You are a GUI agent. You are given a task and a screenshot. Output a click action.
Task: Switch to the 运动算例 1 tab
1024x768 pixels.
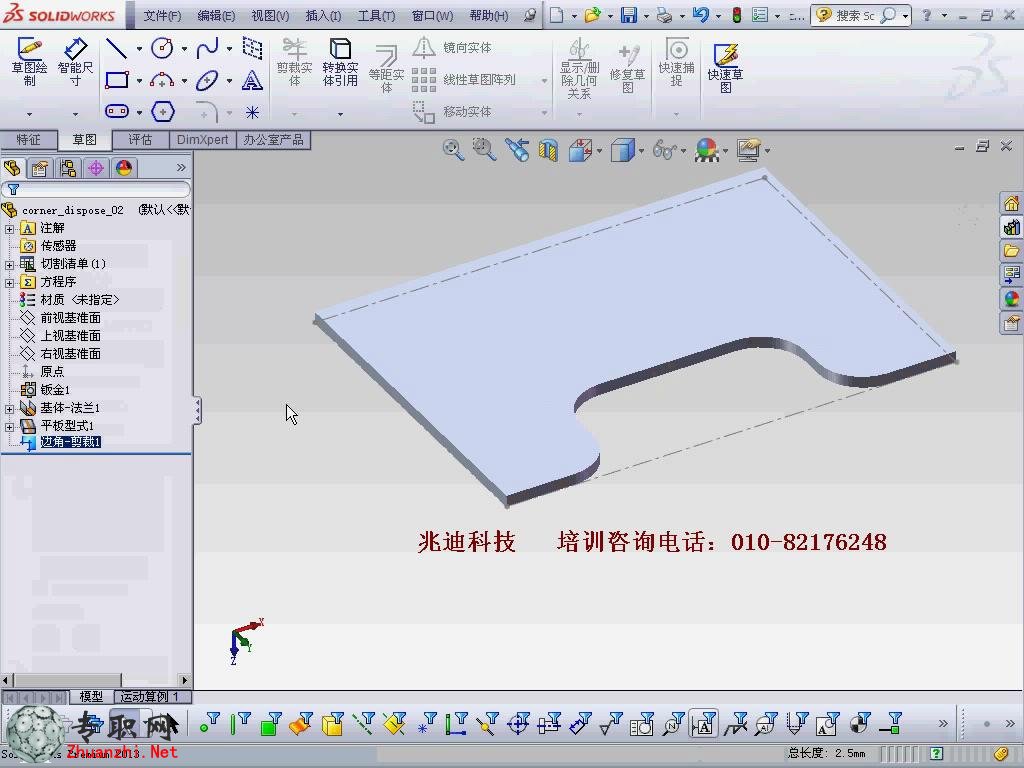coord(150,697)
